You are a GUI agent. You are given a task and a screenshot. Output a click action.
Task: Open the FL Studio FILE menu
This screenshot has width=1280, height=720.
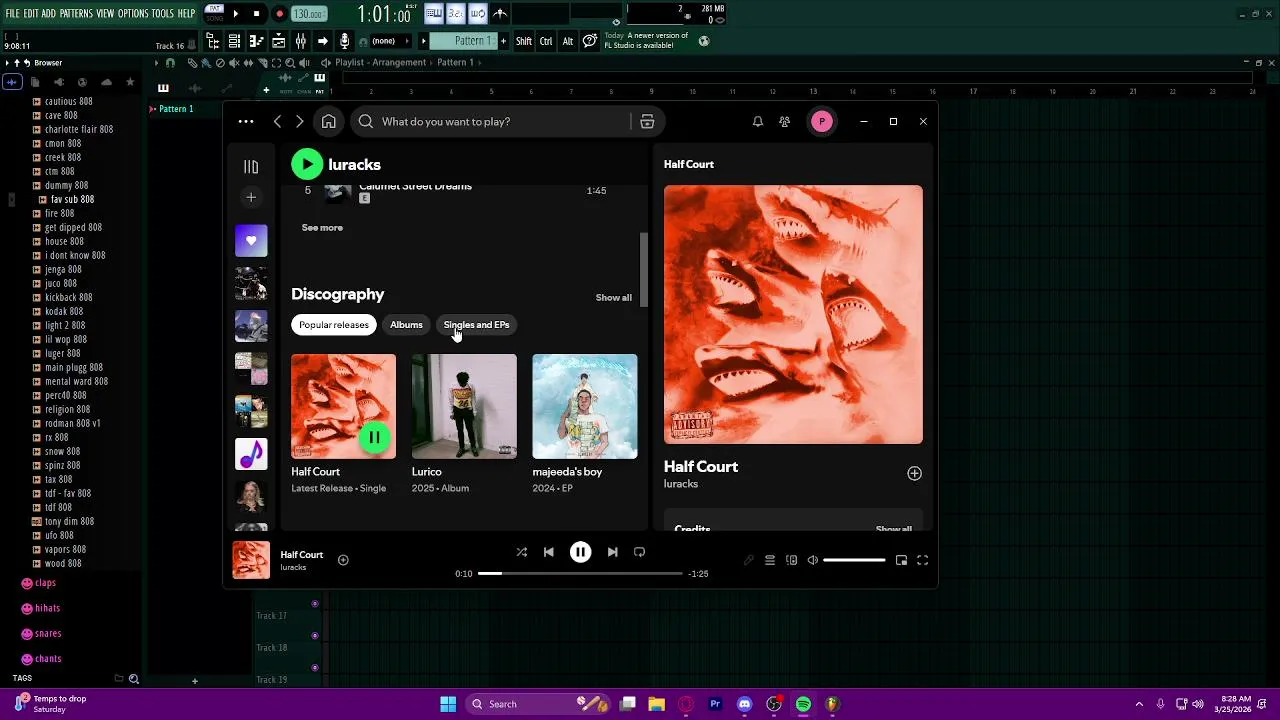coord(13,13)
